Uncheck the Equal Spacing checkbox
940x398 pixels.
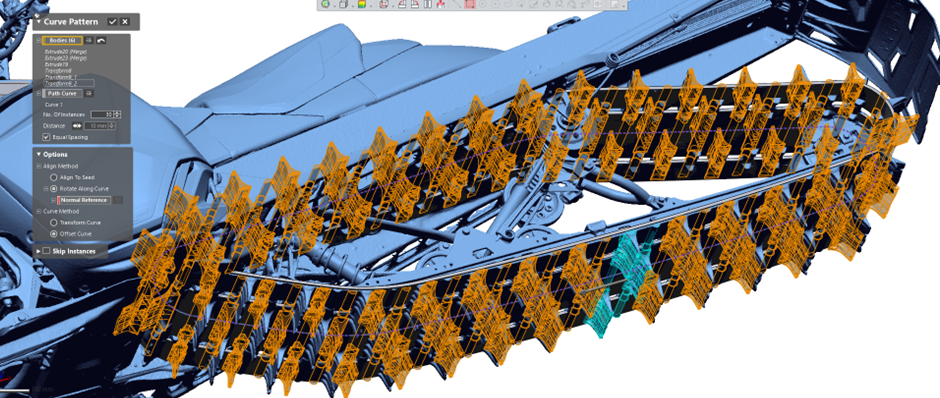coord(46,137)
